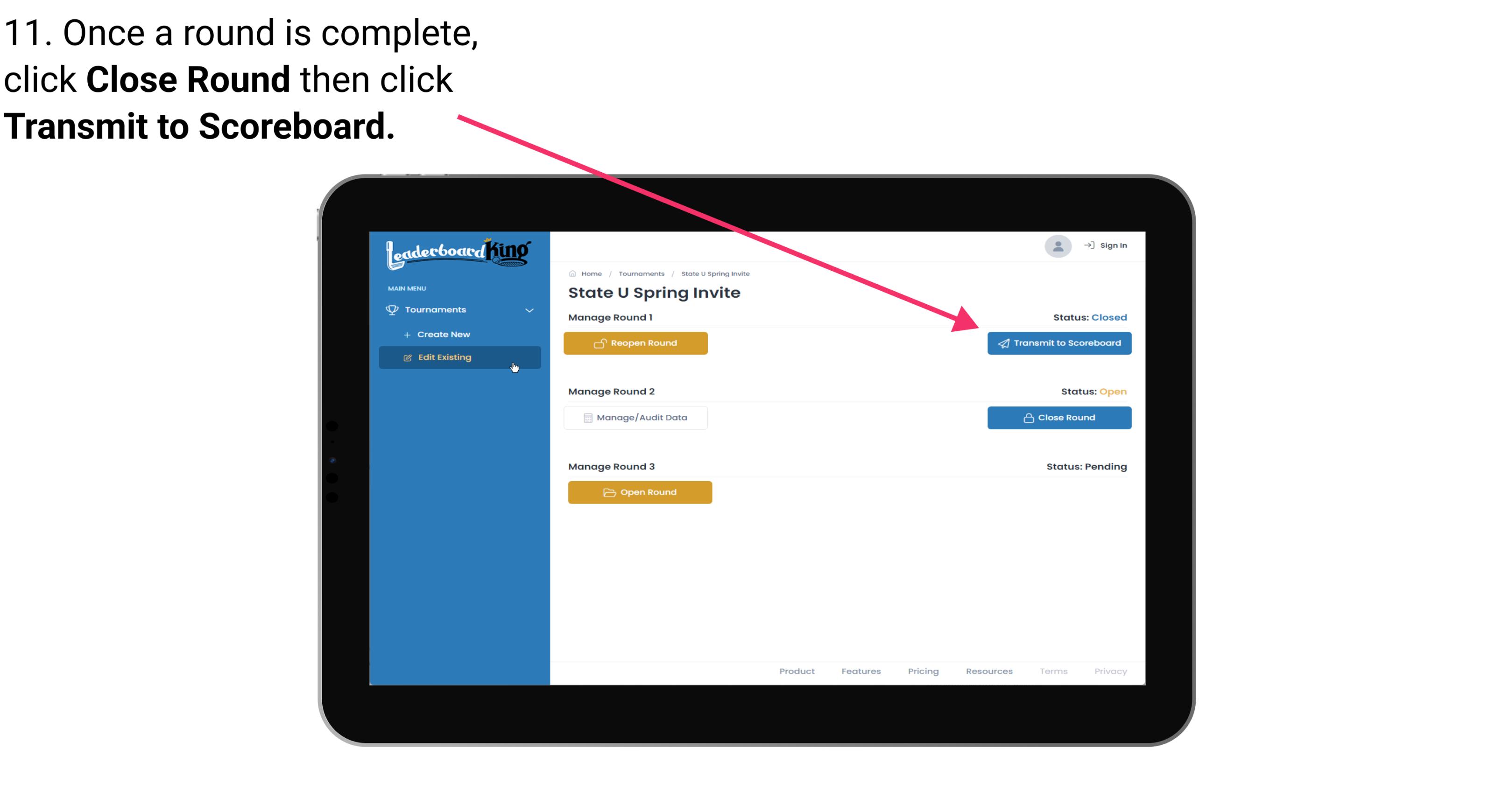Screen dimensions: 1510x812
Task: Click the Sign In arrow icon
Action: tap(1090, 245)
